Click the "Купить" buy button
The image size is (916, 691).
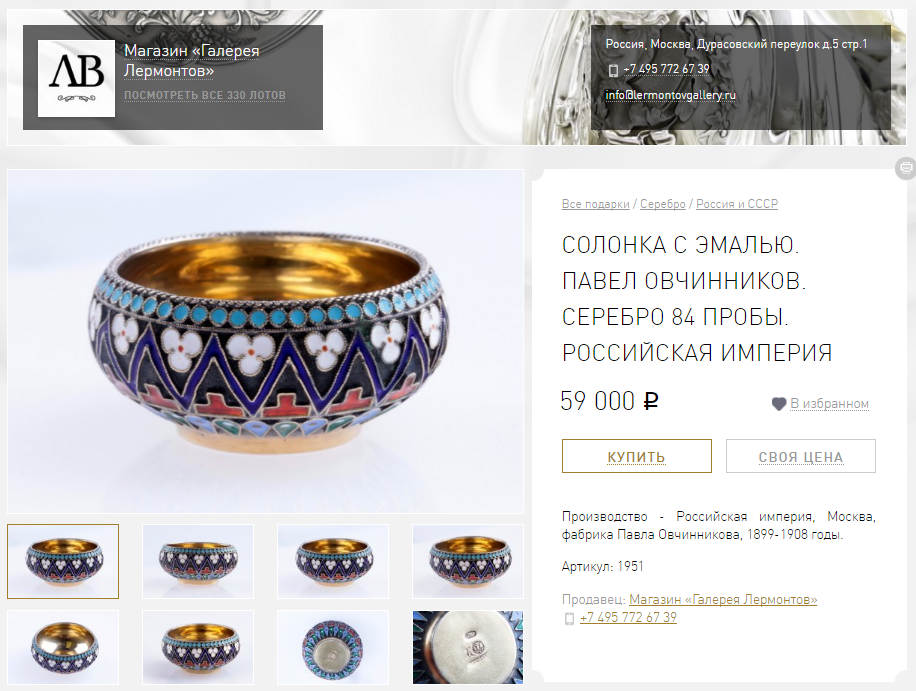coord(637,456)
